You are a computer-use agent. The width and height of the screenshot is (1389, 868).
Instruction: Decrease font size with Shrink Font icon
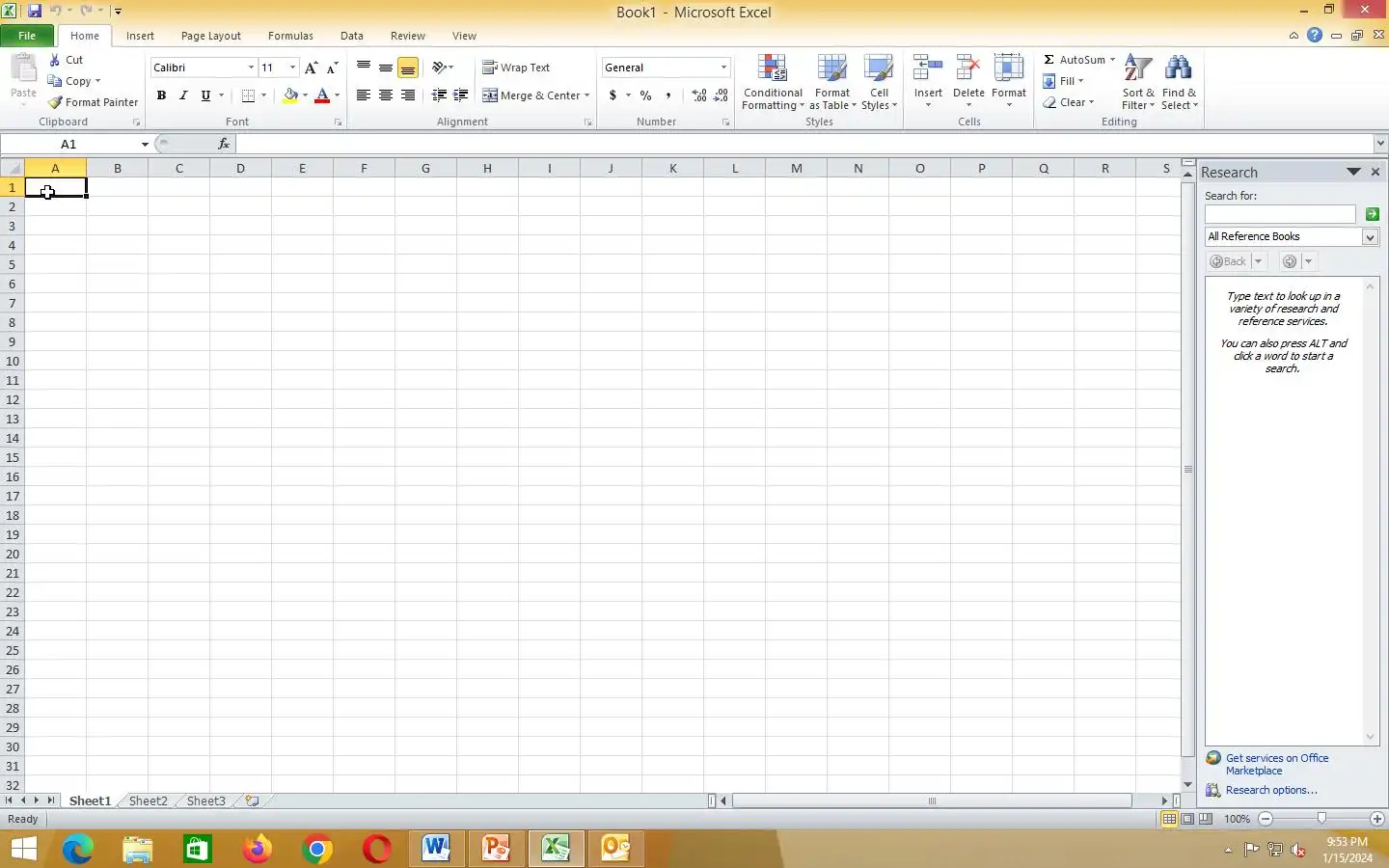coord(332,68)
